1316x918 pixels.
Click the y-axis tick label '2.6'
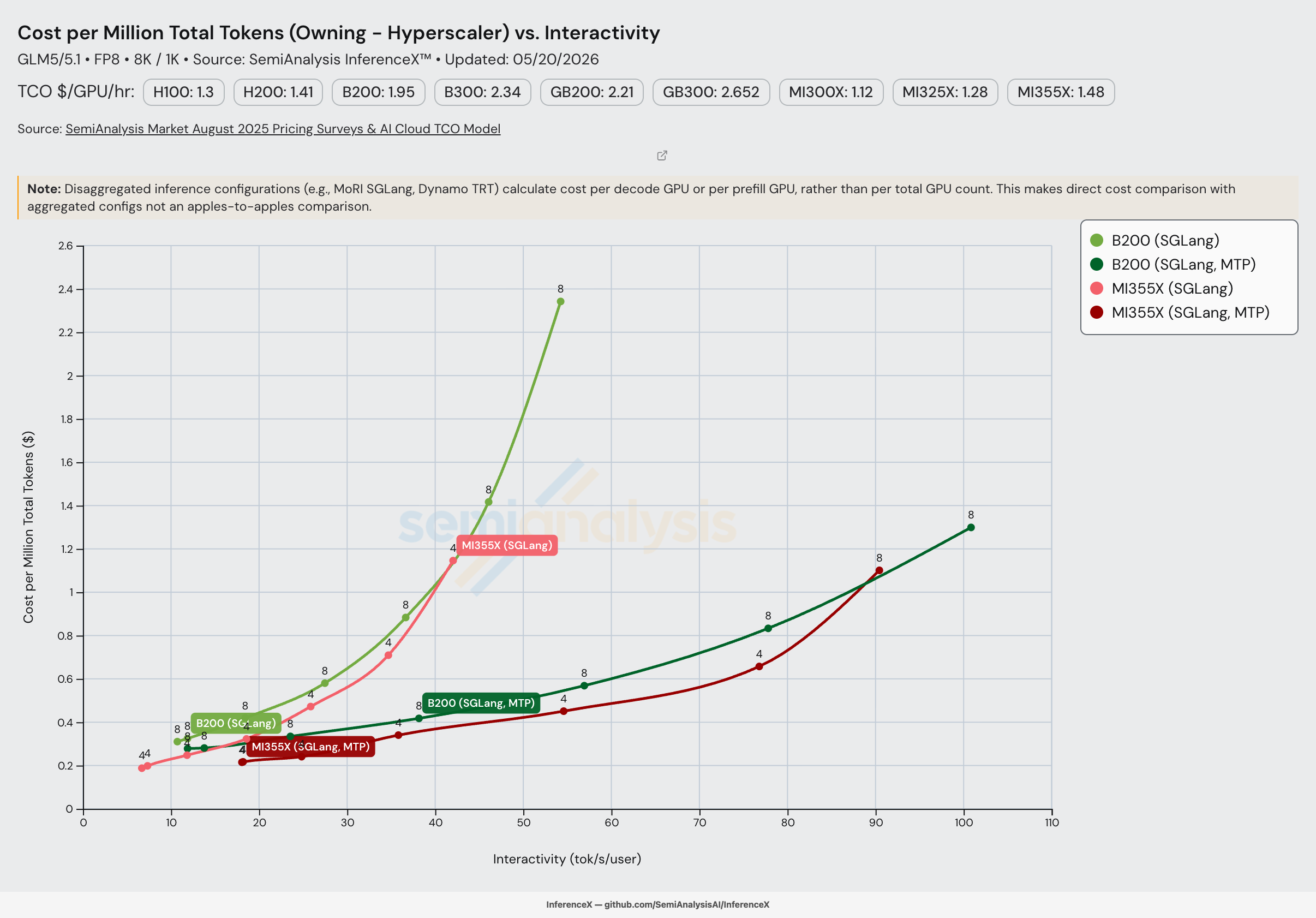tap(65, 246)
